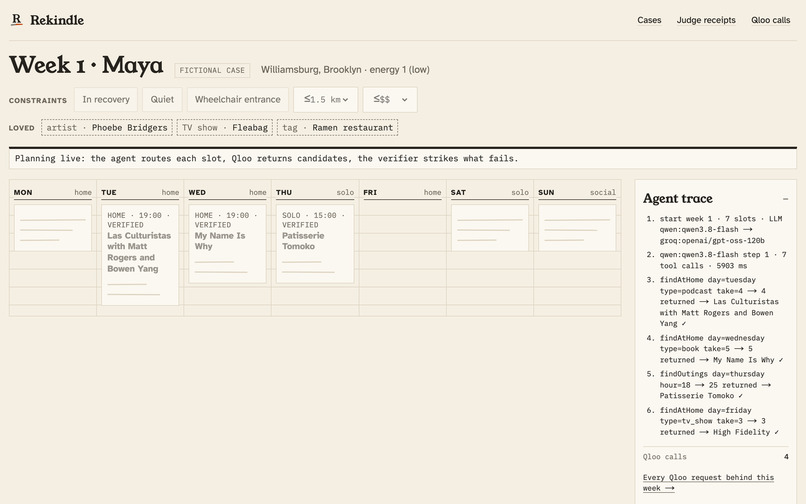The width and height of the screenshot is (806, 504).
Task: Open the Wednesday My Name Is Why card
Action: (x=227, y=244)
